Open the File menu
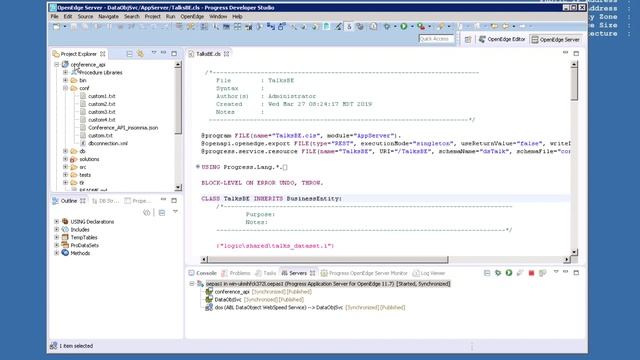 (x=54, y=17)
